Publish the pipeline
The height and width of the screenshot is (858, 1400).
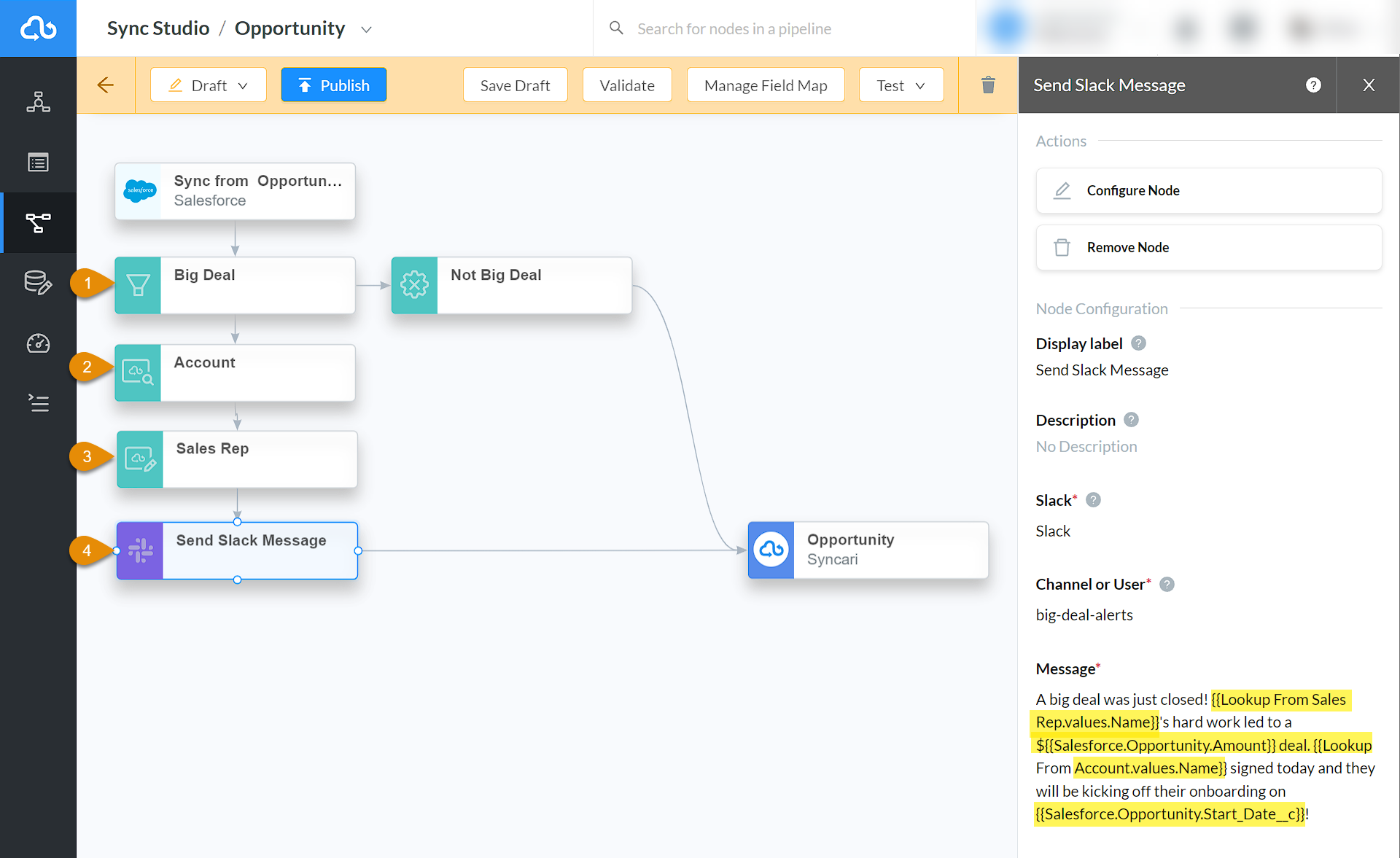click(x=334, y=85)
